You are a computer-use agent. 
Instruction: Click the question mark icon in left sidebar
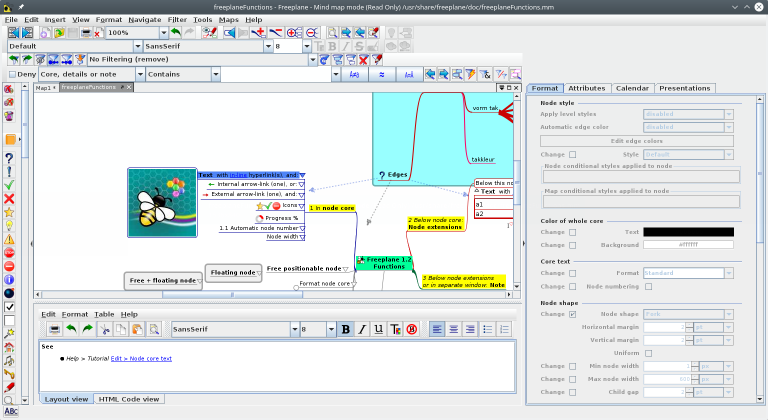(9, 158)
